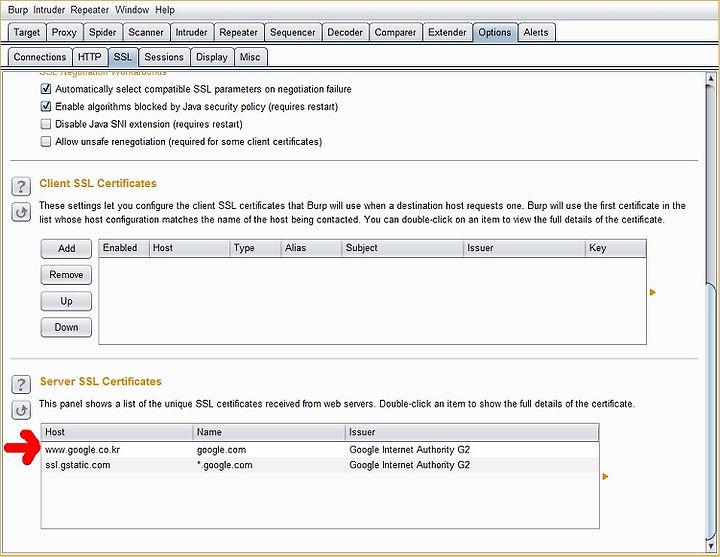Open the Connections sub-tab
The height and width of the screenshot is (557, 720).
click(x=39, y=57)
